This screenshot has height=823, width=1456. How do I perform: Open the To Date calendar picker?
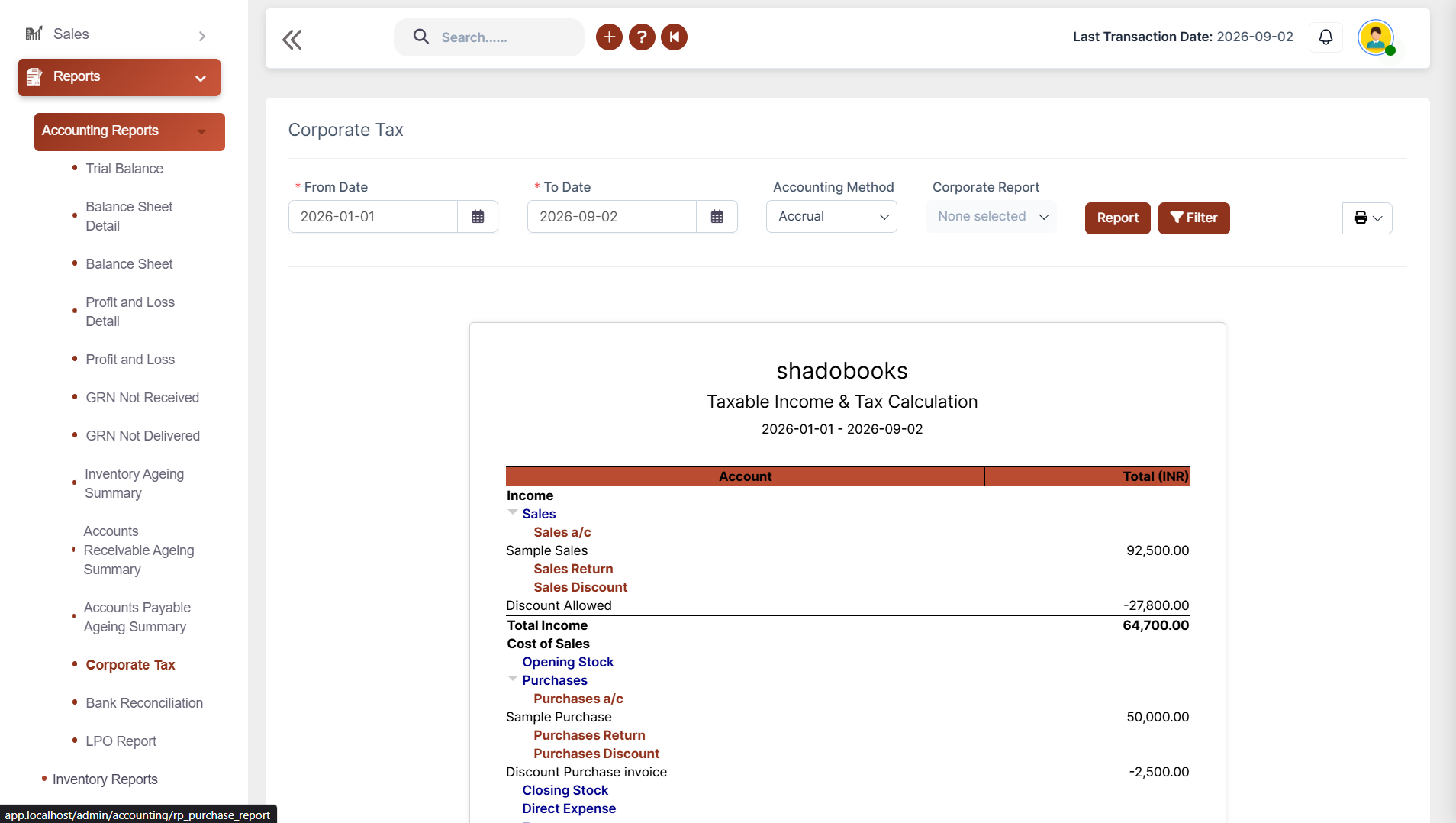click(717, 217)
